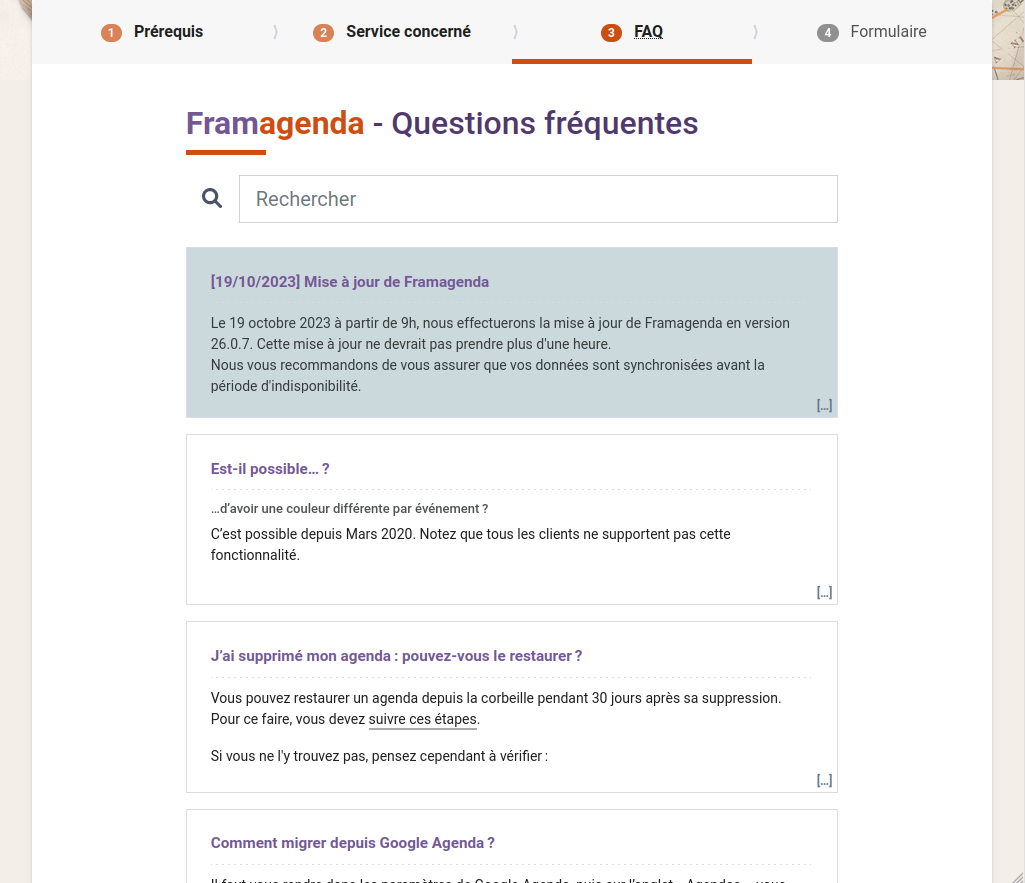Expand the Framagenda update announcement
Image resolution: width=1025 pixels, height=883 pixels.
(x=824, y=404)
